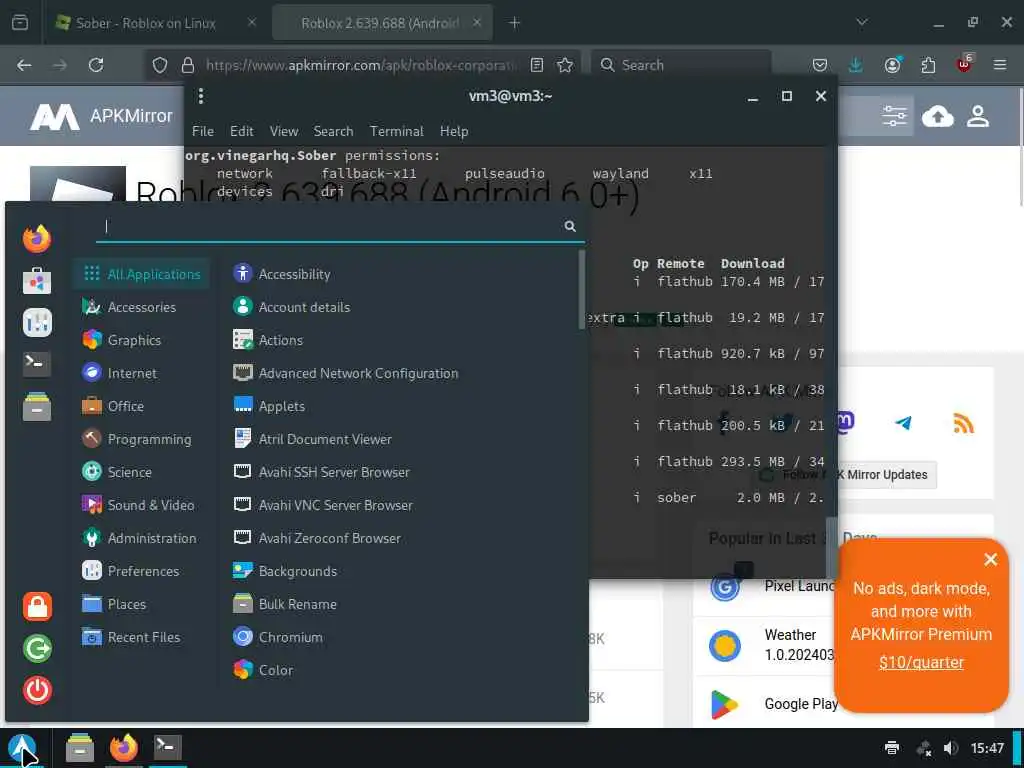Select the Sound & Video category
This screenshot has height=768, width=1024.
pos(142,505)
